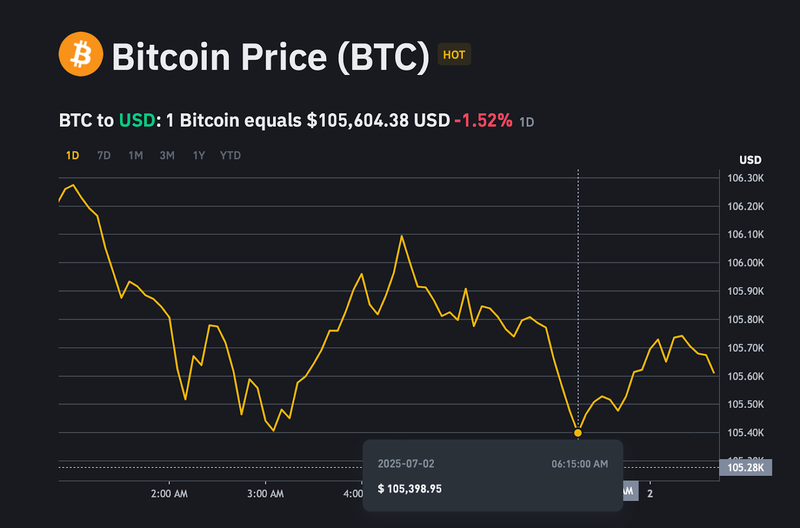Open the 1Y price history tab
Screen dimensions: 800x528
199,155
